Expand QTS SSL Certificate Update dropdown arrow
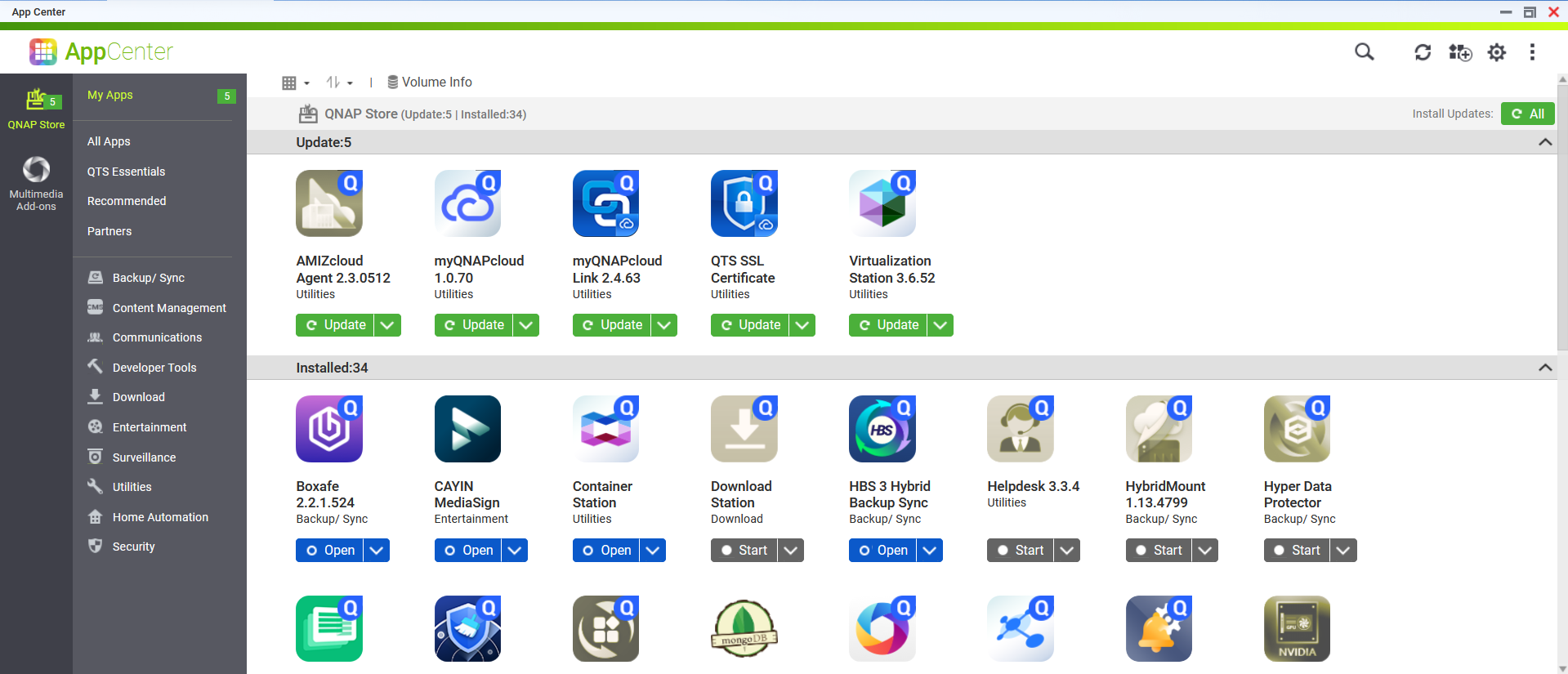1568x674 pixels. 802,325
